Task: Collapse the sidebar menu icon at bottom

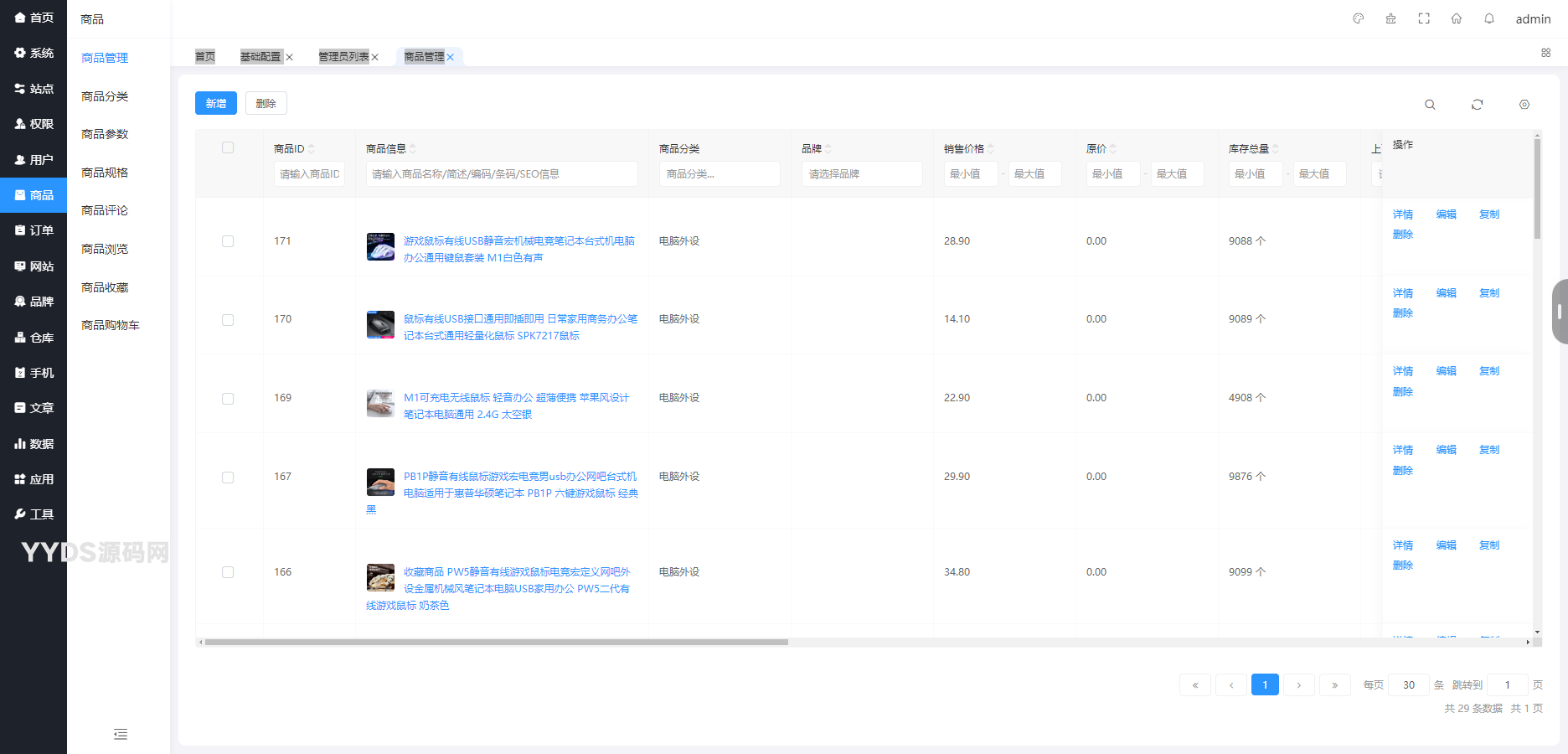Action: click(x=121, y=735)
